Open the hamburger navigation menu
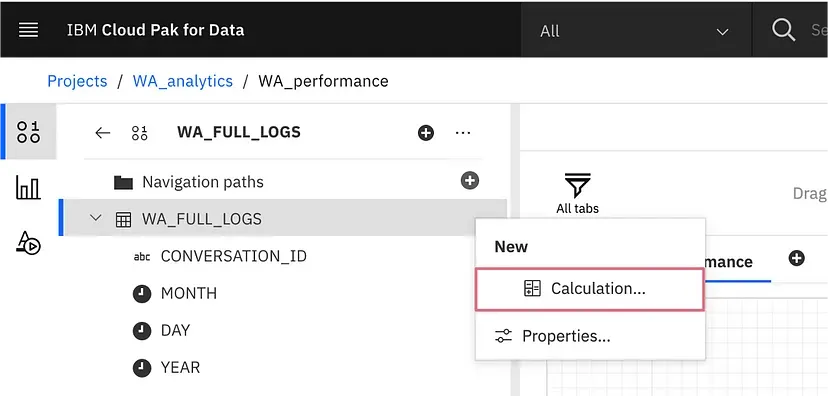 [x=29, y=30]
